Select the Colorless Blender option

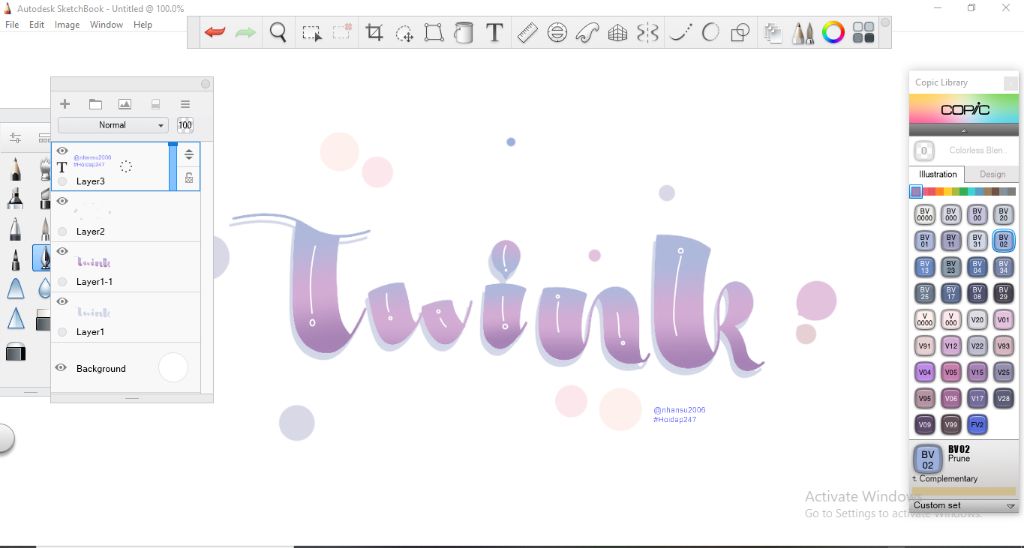[964, 151]
